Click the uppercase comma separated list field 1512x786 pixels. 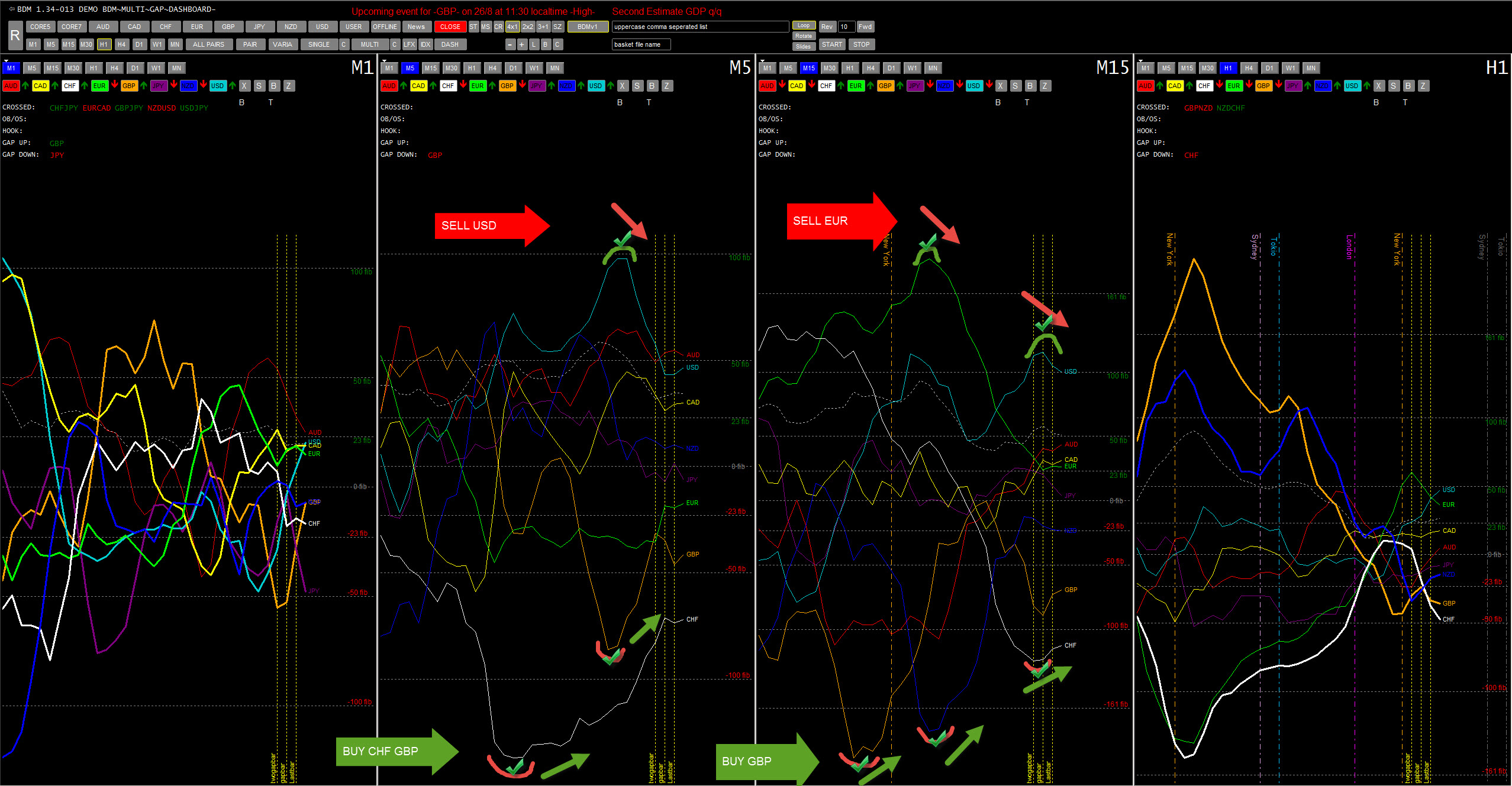pos(700,27)
